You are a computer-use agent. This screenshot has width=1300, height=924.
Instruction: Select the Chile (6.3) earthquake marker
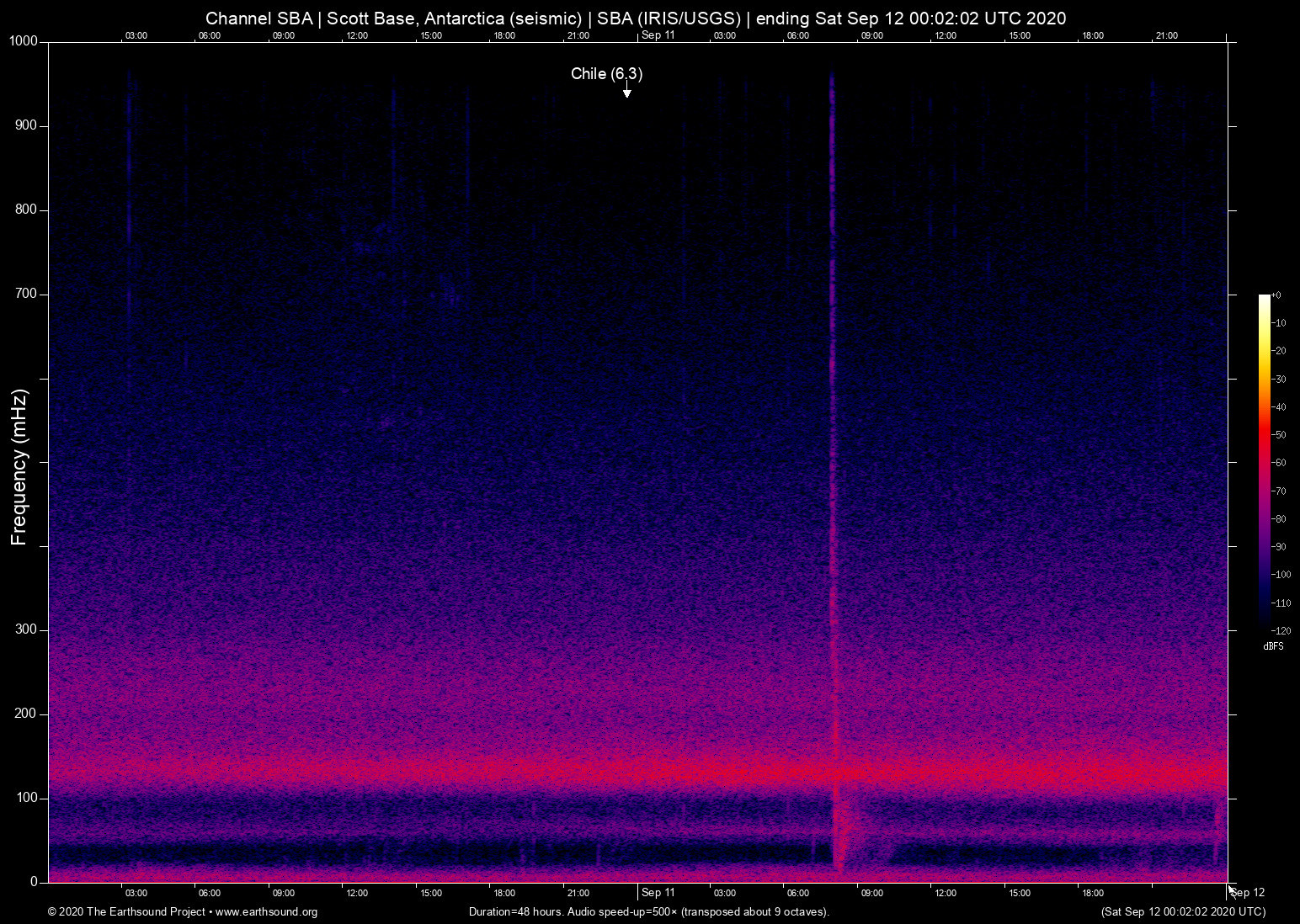pos(606,74)
